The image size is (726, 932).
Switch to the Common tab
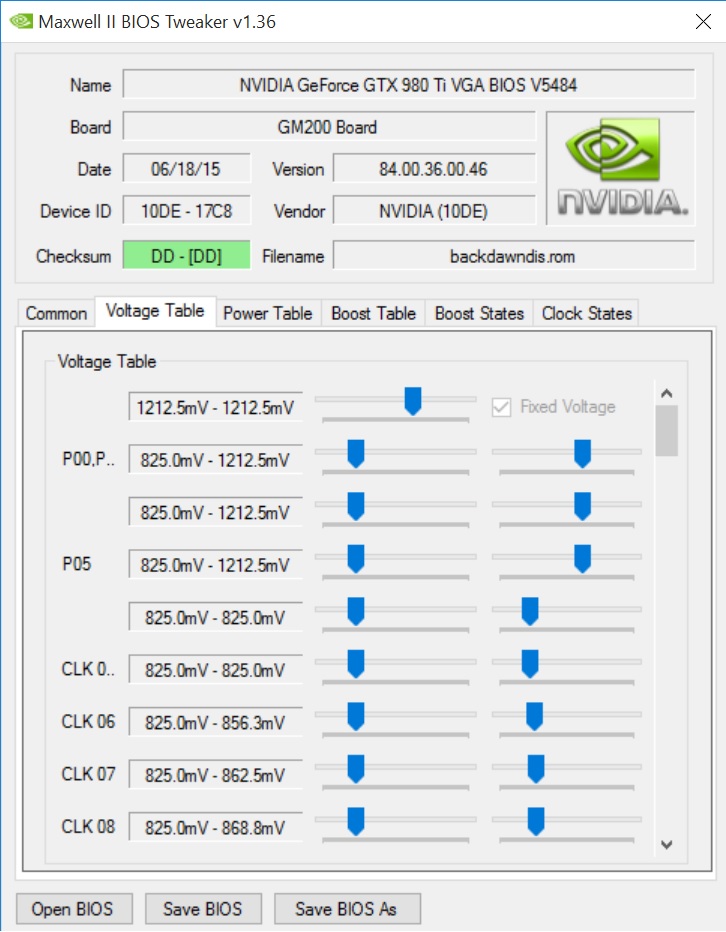pyautogui.click(x=56, y=313)
